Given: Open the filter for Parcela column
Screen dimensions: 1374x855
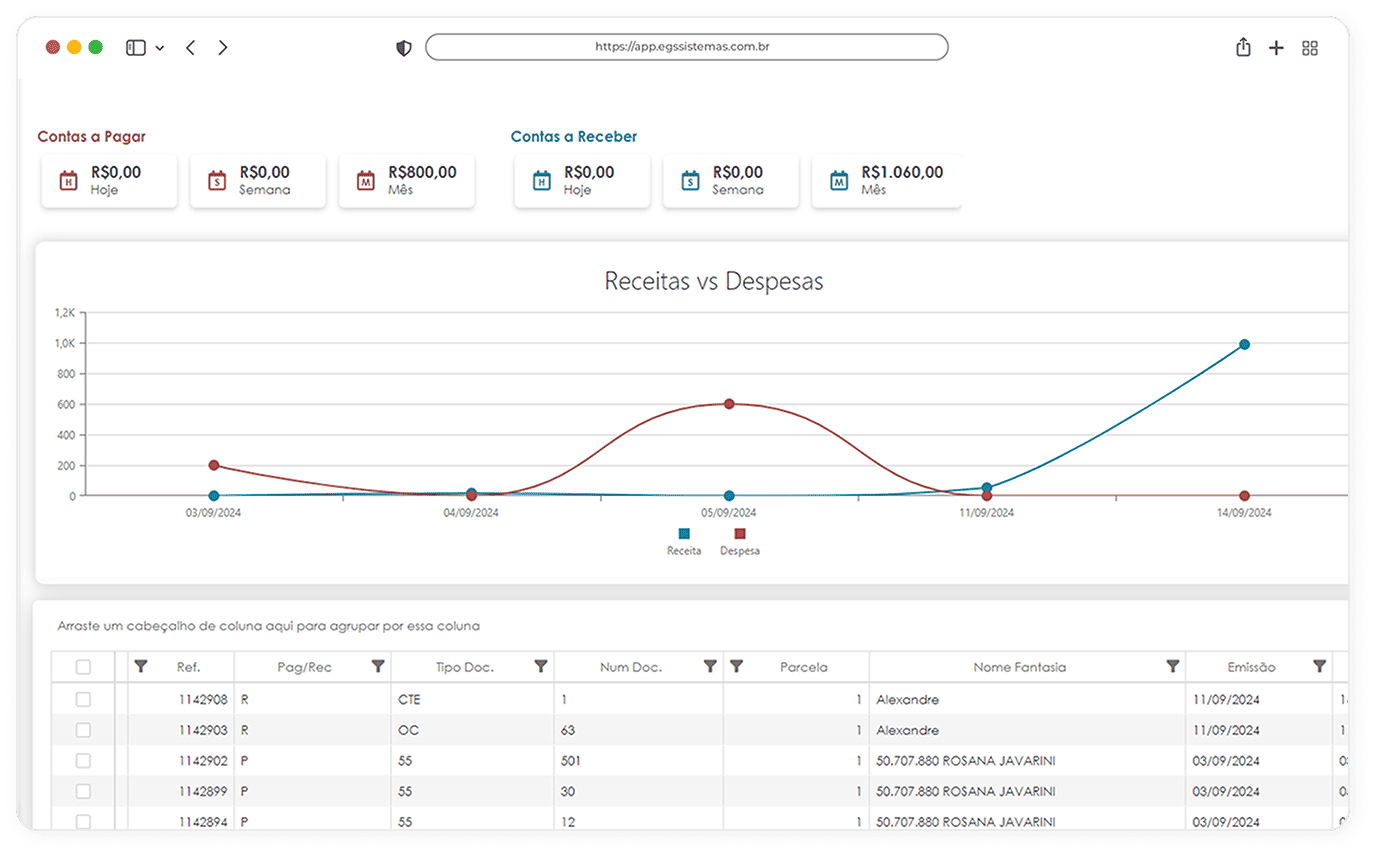Looking at the screenshot, I should point(737,666).
